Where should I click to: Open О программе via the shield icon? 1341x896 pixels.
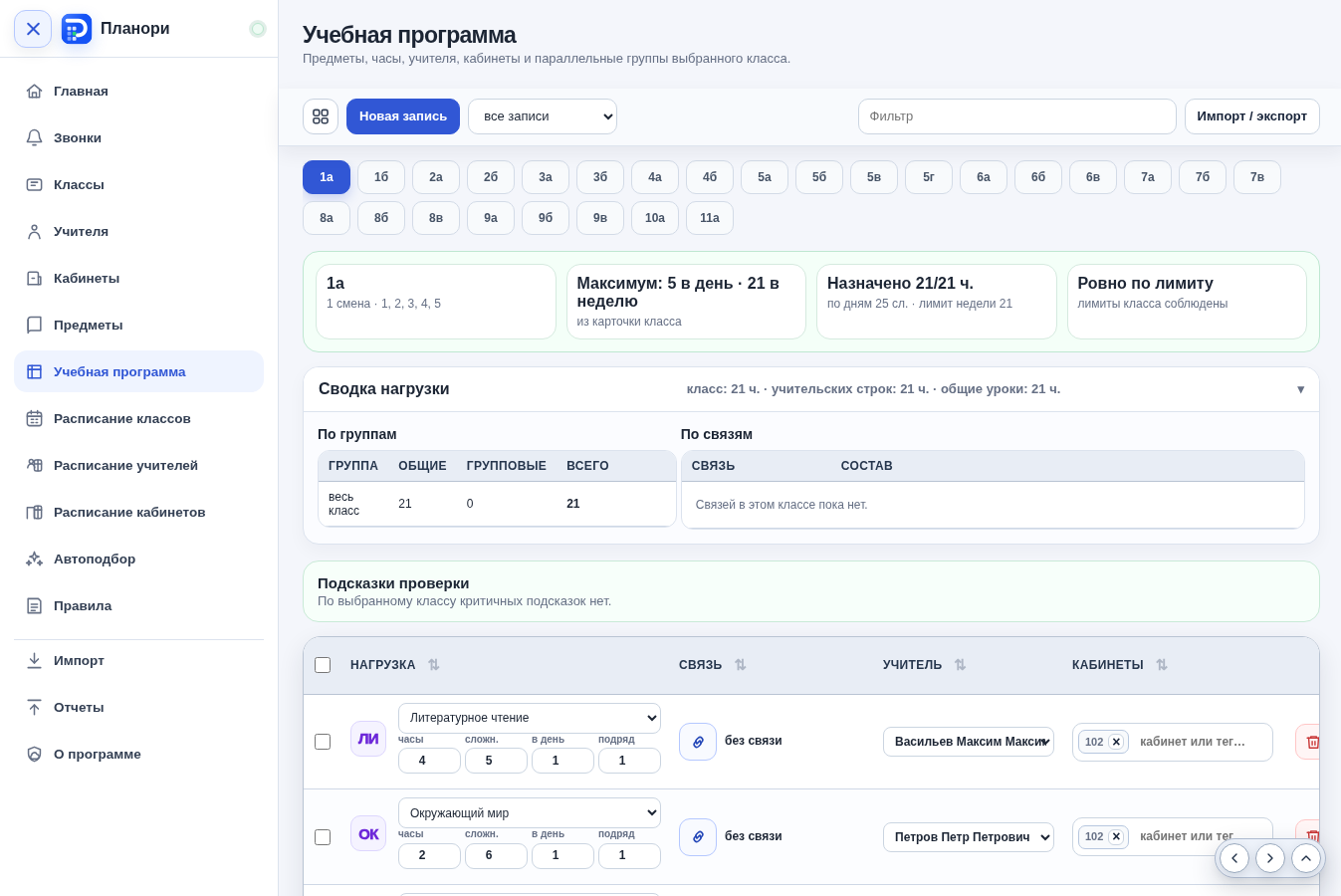click(x=34, y=754)
